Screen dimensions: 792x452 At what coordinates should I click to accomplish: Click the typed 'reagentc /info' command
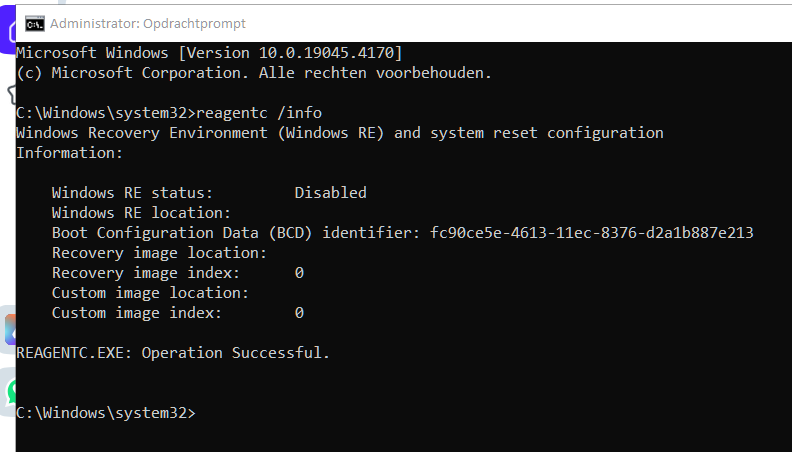(260, 112)
